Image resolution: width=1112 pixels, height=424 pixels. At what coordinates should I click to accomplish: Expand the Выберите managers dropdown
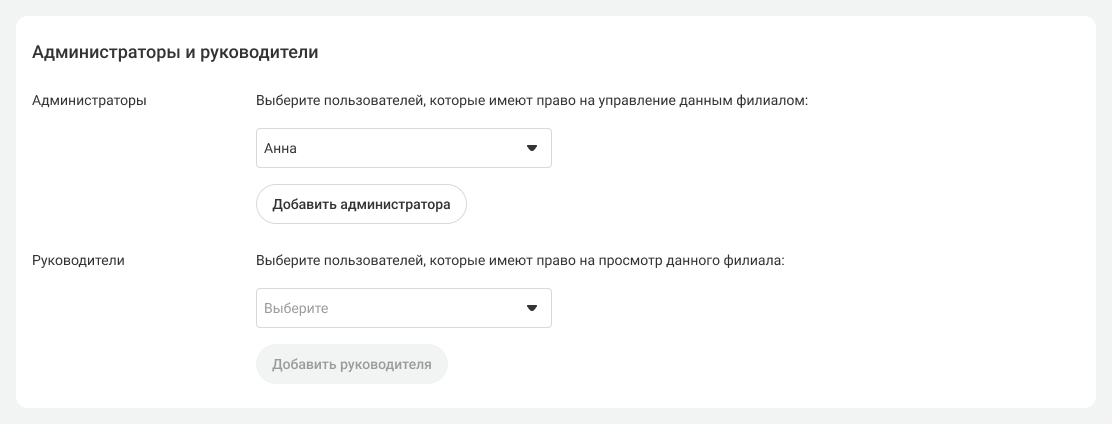[x=403, y=308]
